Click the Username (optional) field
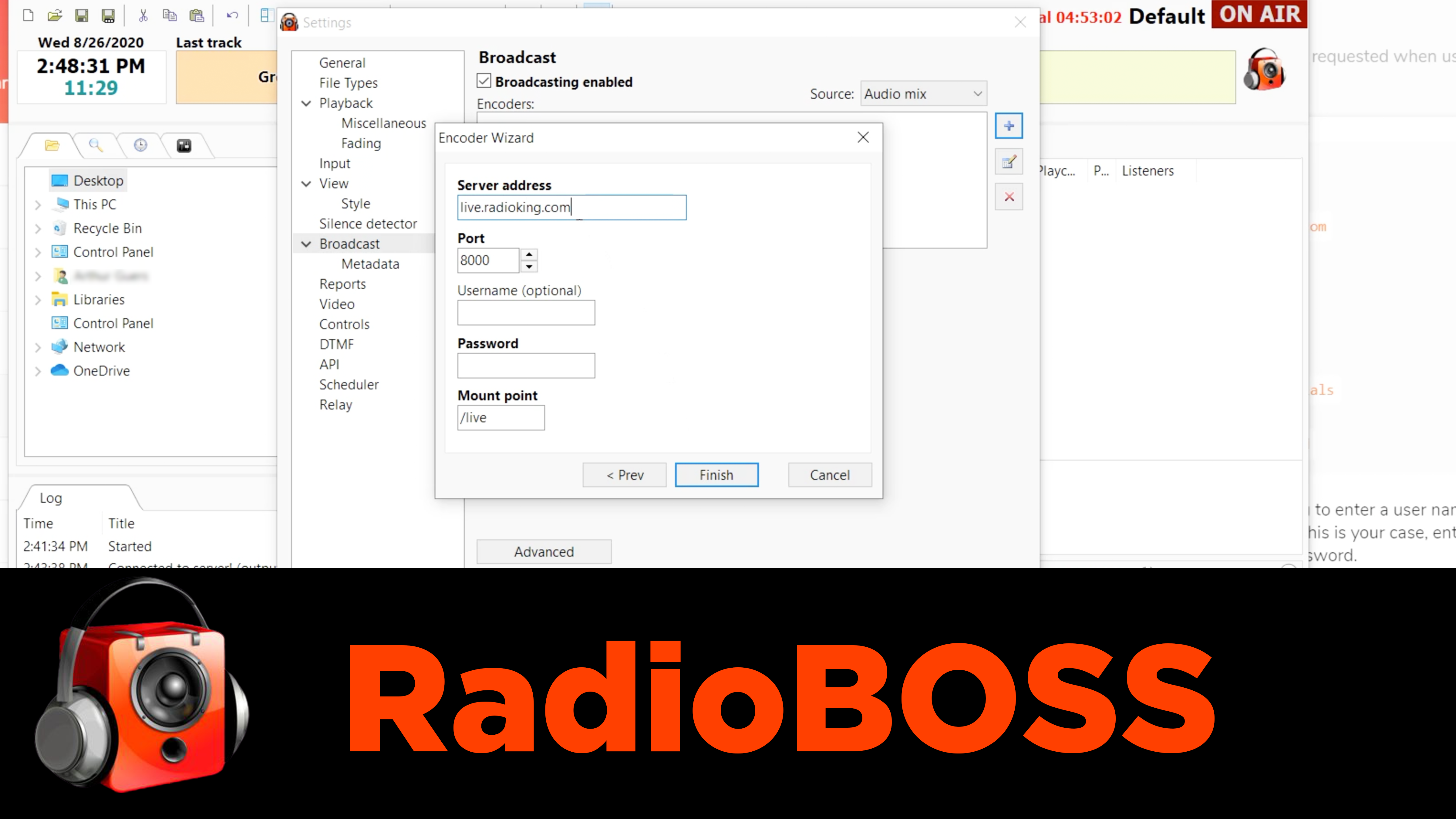This screenshot has width=1456, height=819. pyautogui.click(x=526, y=312)
